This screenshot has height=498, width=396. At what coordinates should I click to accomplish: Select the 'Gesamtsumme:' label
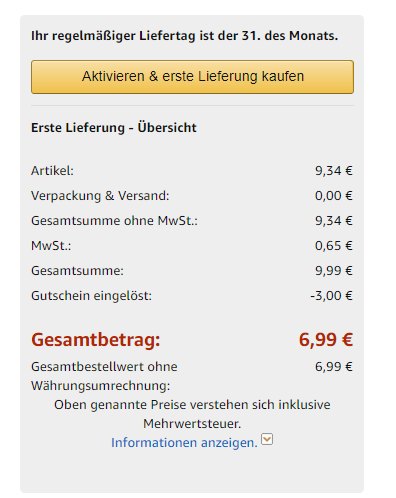click(x=77, y=271)
